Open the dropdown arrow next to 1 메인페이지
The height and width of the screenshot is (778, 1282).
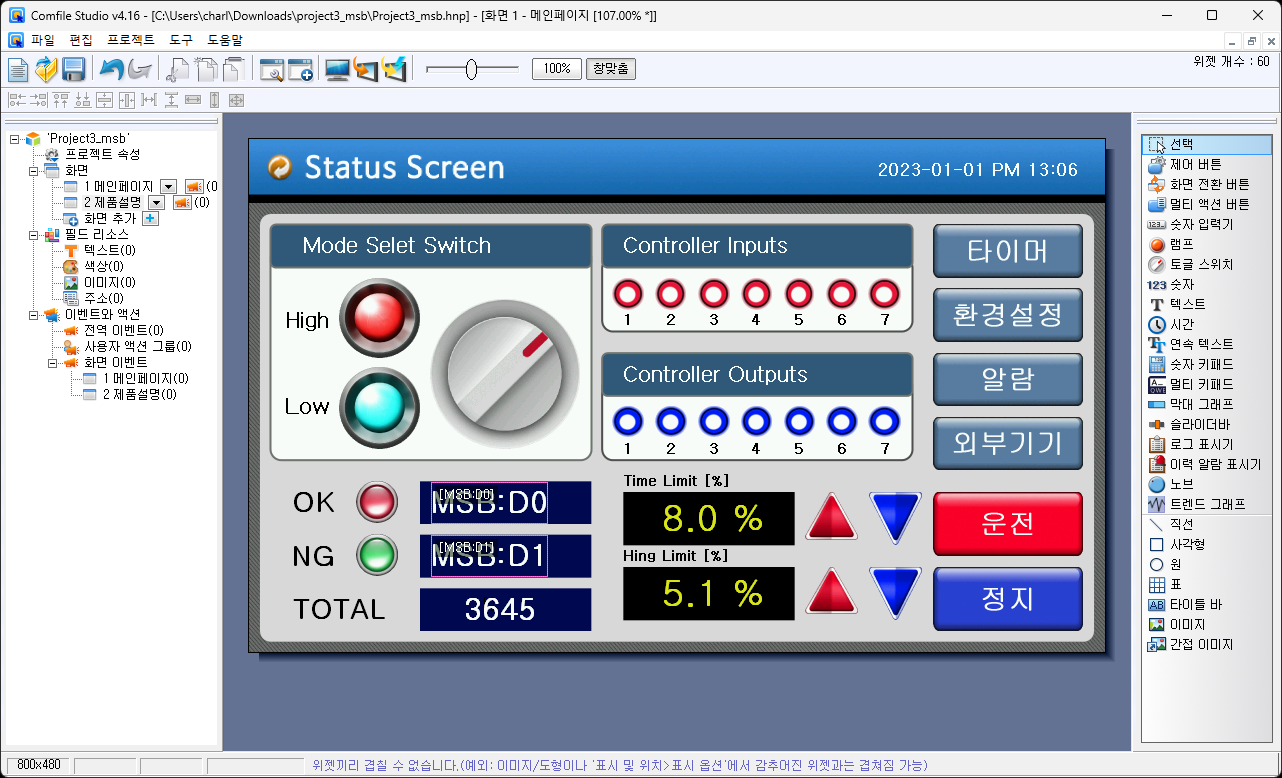[x=168, y=186]
